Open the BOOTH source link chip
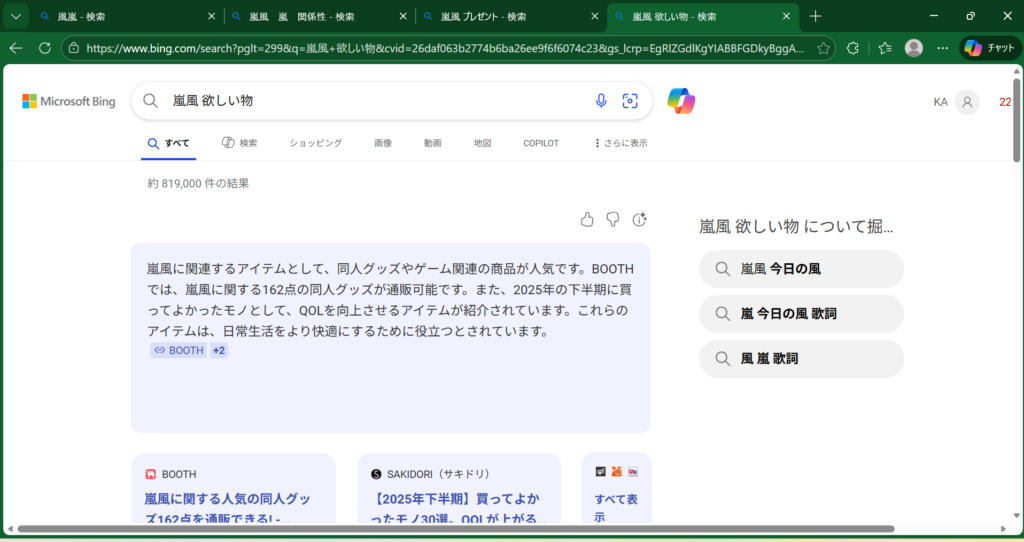The height and width of the screenshot is (542, 1024). (179, 350)
